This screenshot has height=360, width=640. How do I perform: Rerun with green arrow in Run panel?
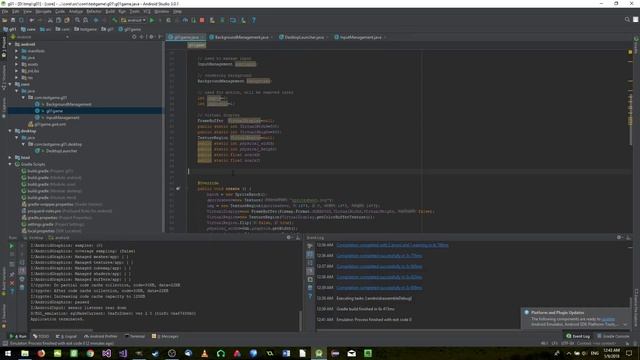pos(11,246)
